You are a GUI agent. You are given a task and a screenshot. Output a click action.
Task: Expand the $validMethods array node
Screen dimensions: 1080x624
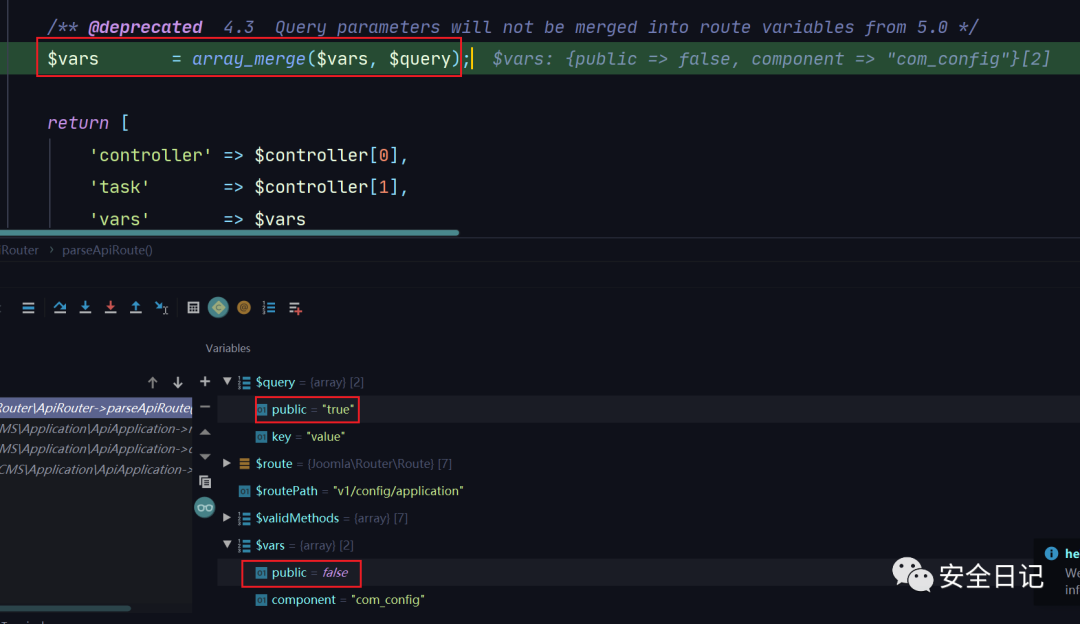[x=228, y=518]
